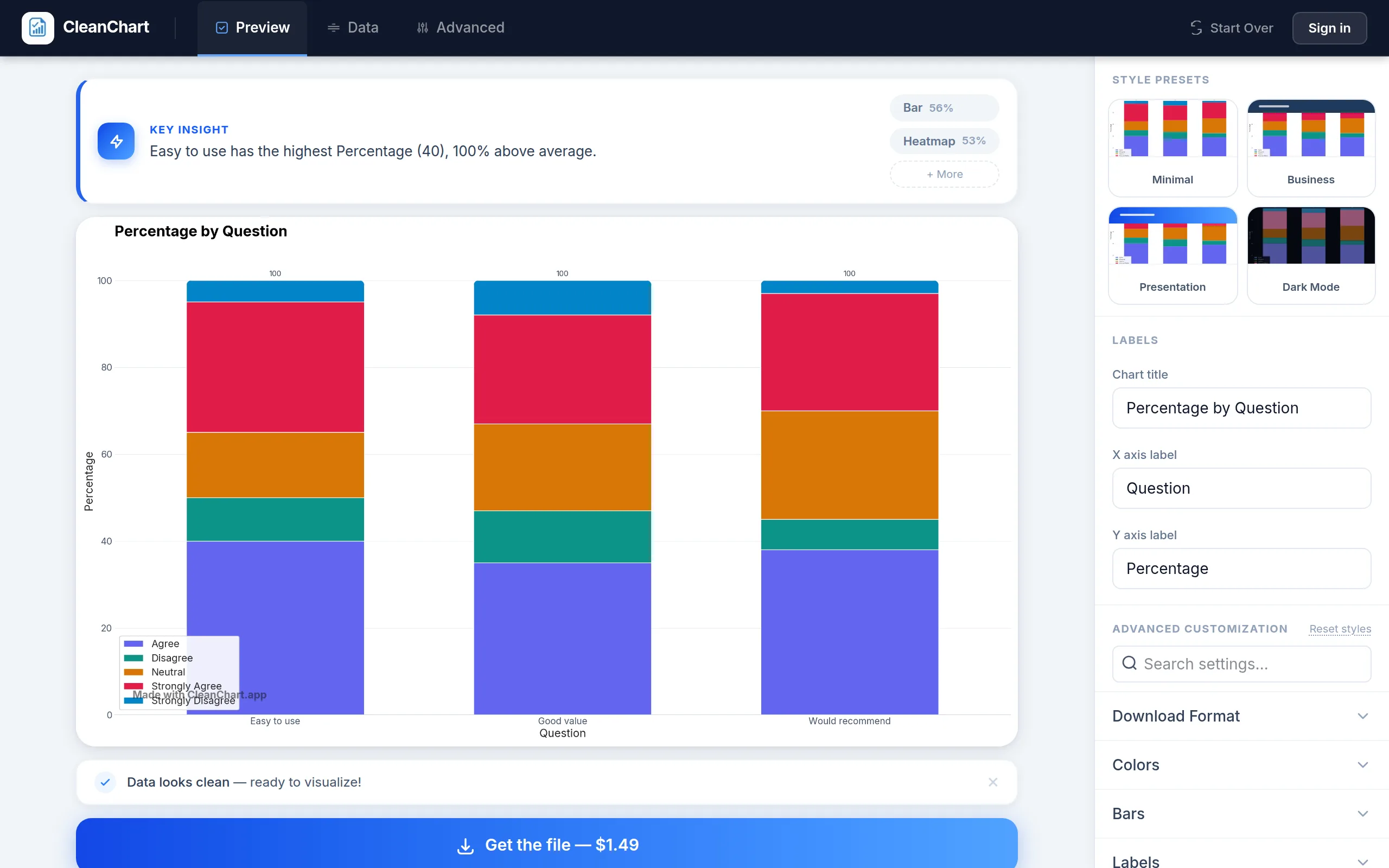Show more chart suggestions with + More

point(944,174)
